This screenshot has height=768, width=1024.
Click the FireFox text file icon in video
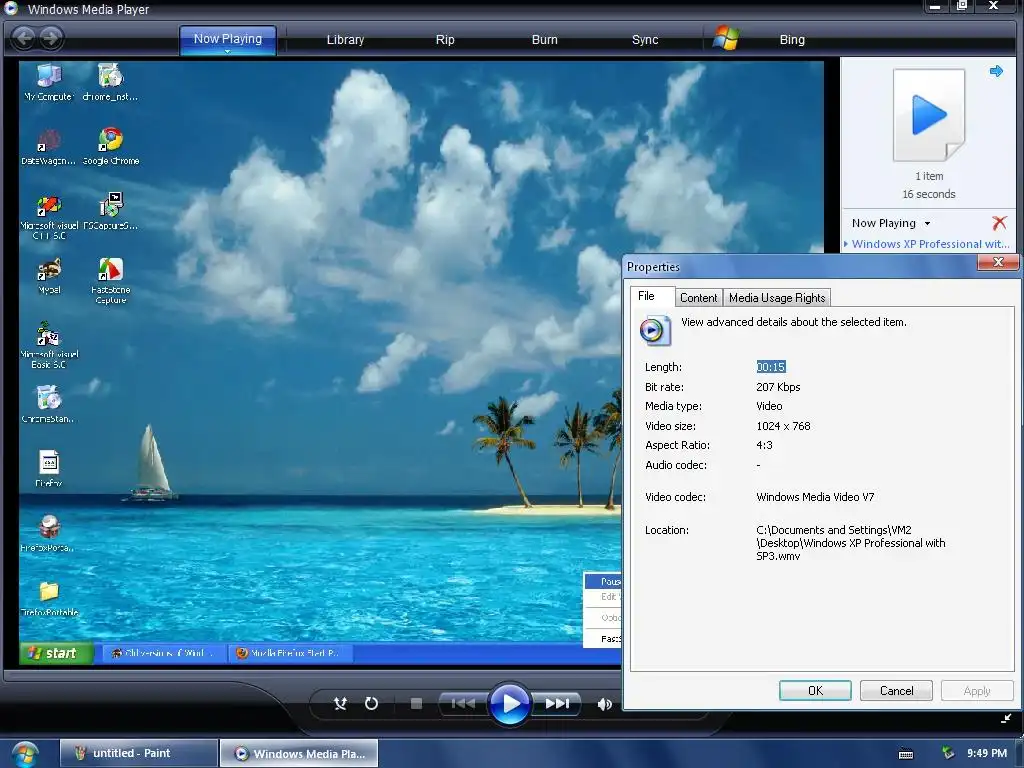coord(49,468)
